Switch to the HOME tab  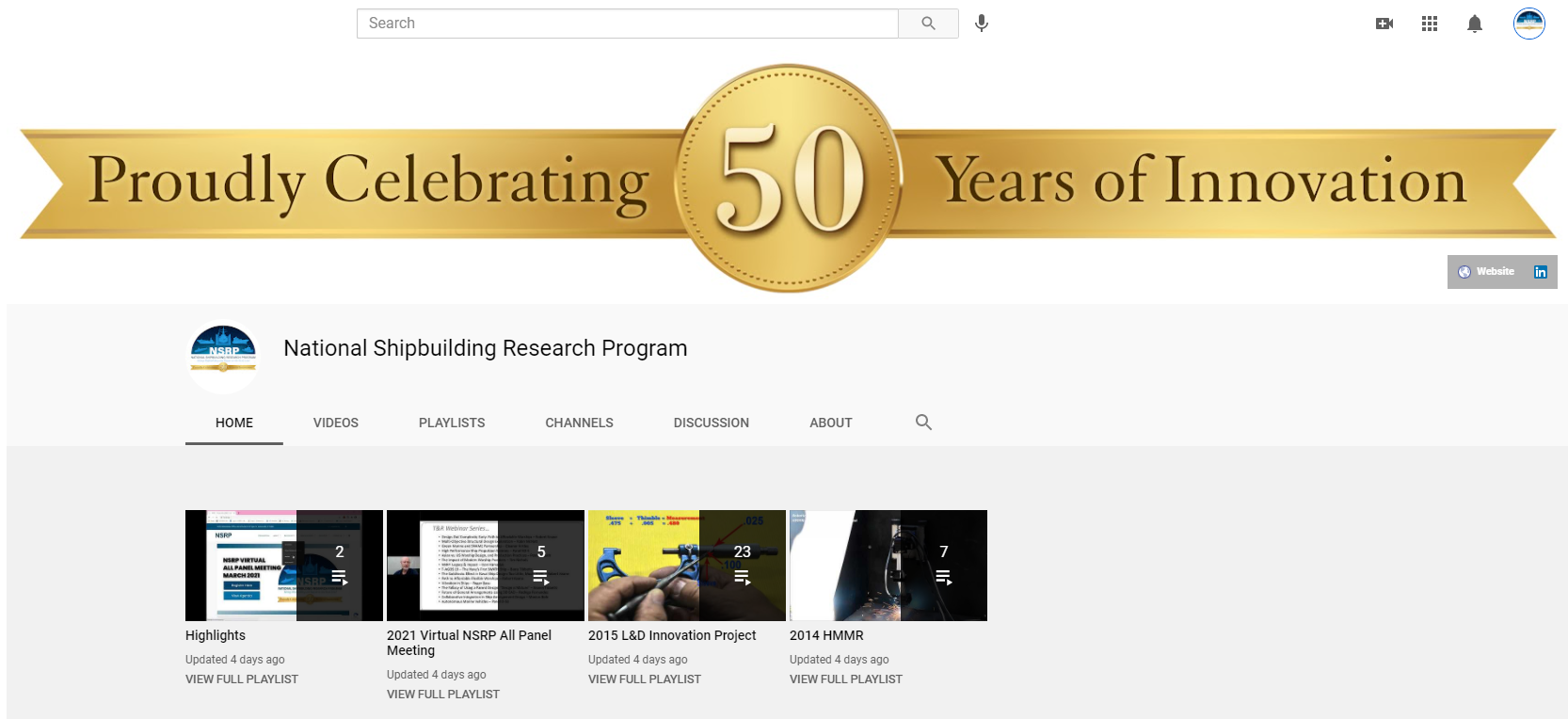[x=234, y=423]
